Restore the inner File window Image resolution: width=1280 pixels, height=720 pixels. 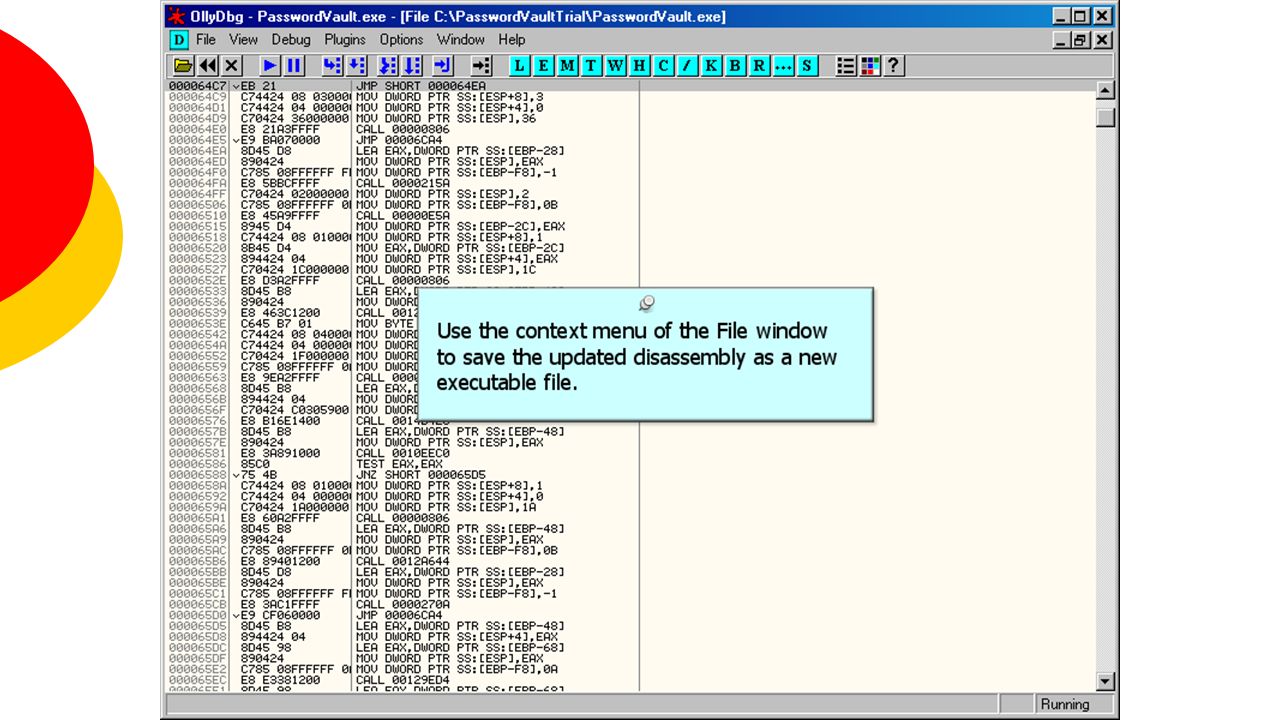pos(1081,40)
